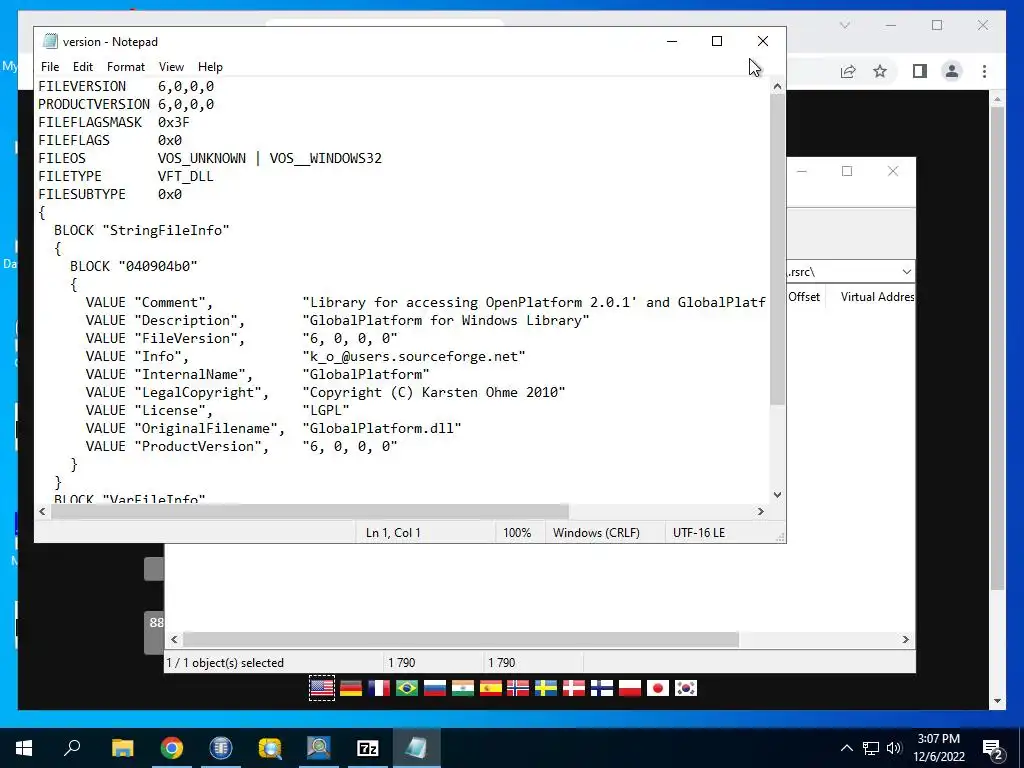Screen dimensions: 1024x768
Task: Select the German flag language icon
Action: point(351,688)
